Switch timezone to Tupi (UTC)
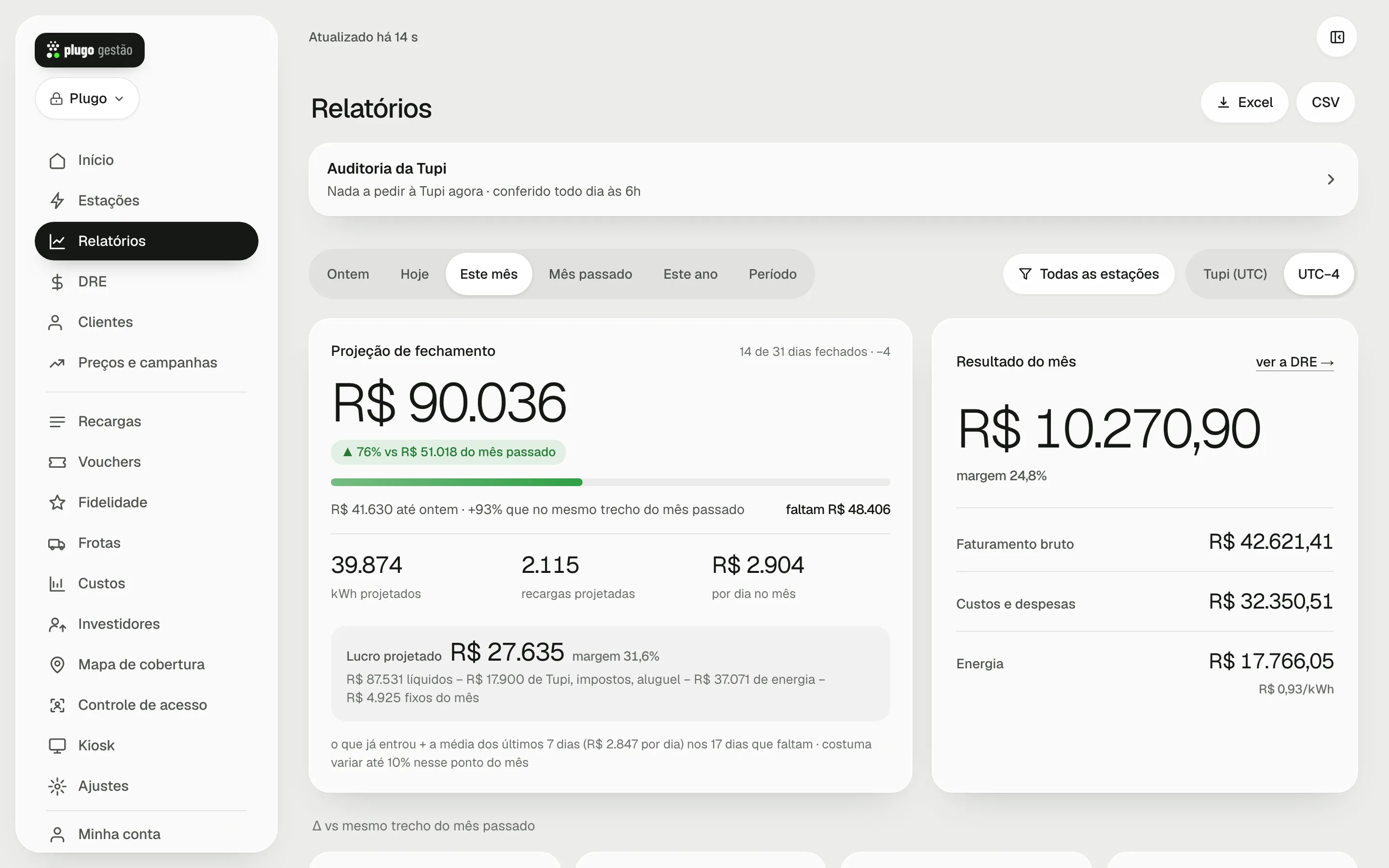The height and width of the screenshot is (868, 1389). click(1235, 274)
